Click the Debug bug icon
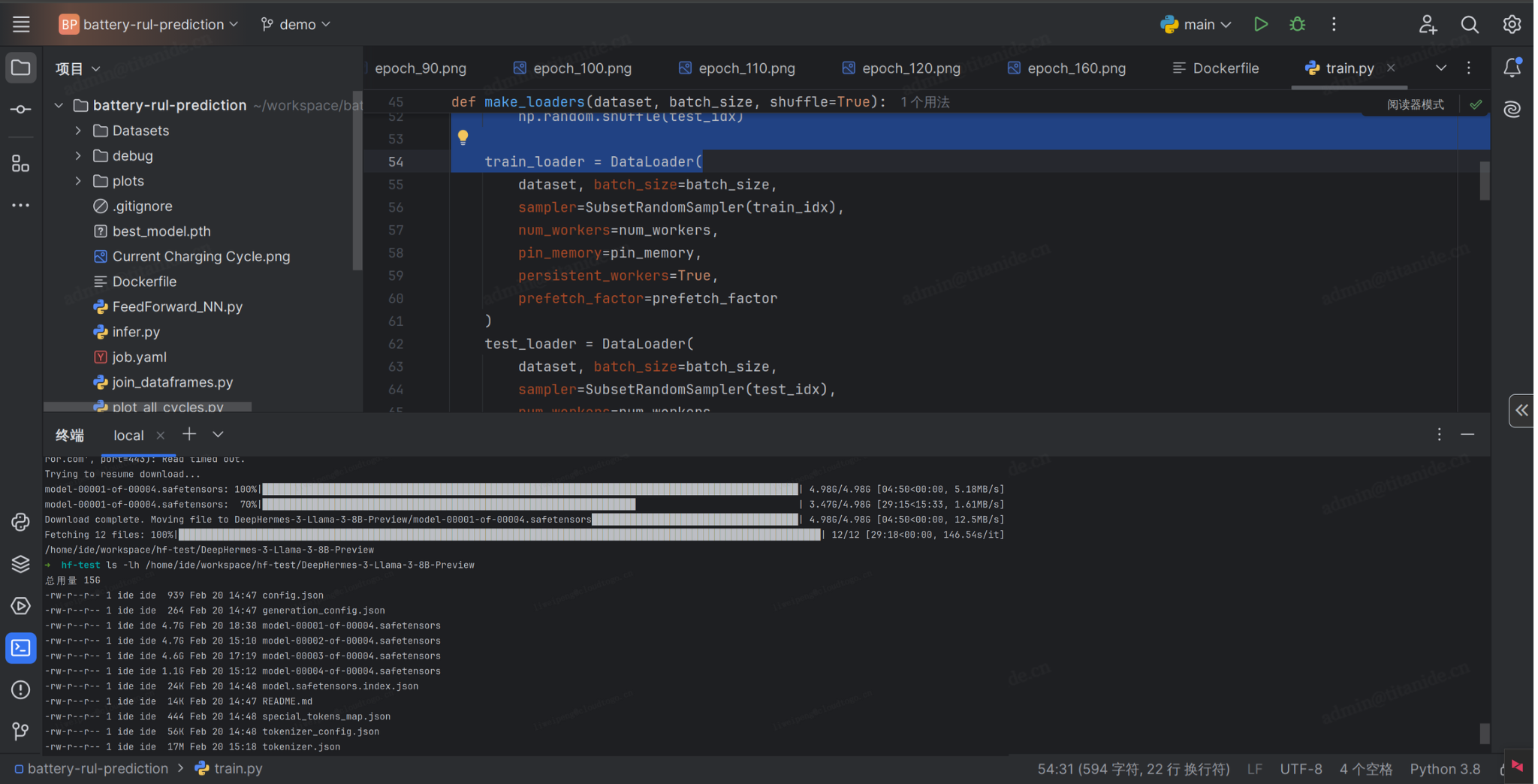The image size is (1538, 784). 1297,24
